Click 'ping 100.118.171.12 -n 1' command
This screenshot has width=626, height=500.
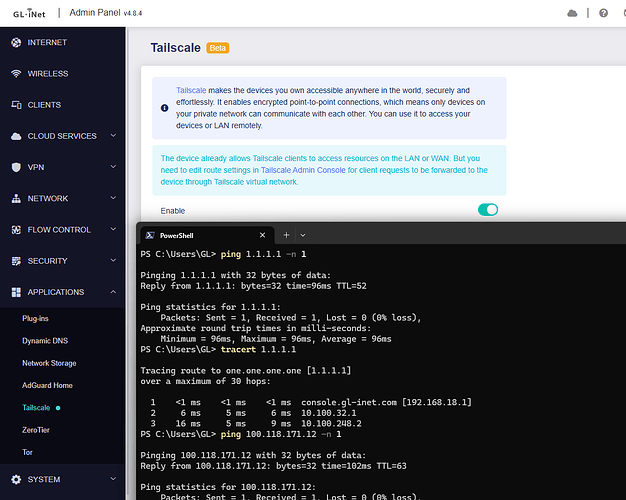pyautogui.click(x=281, y=434)
